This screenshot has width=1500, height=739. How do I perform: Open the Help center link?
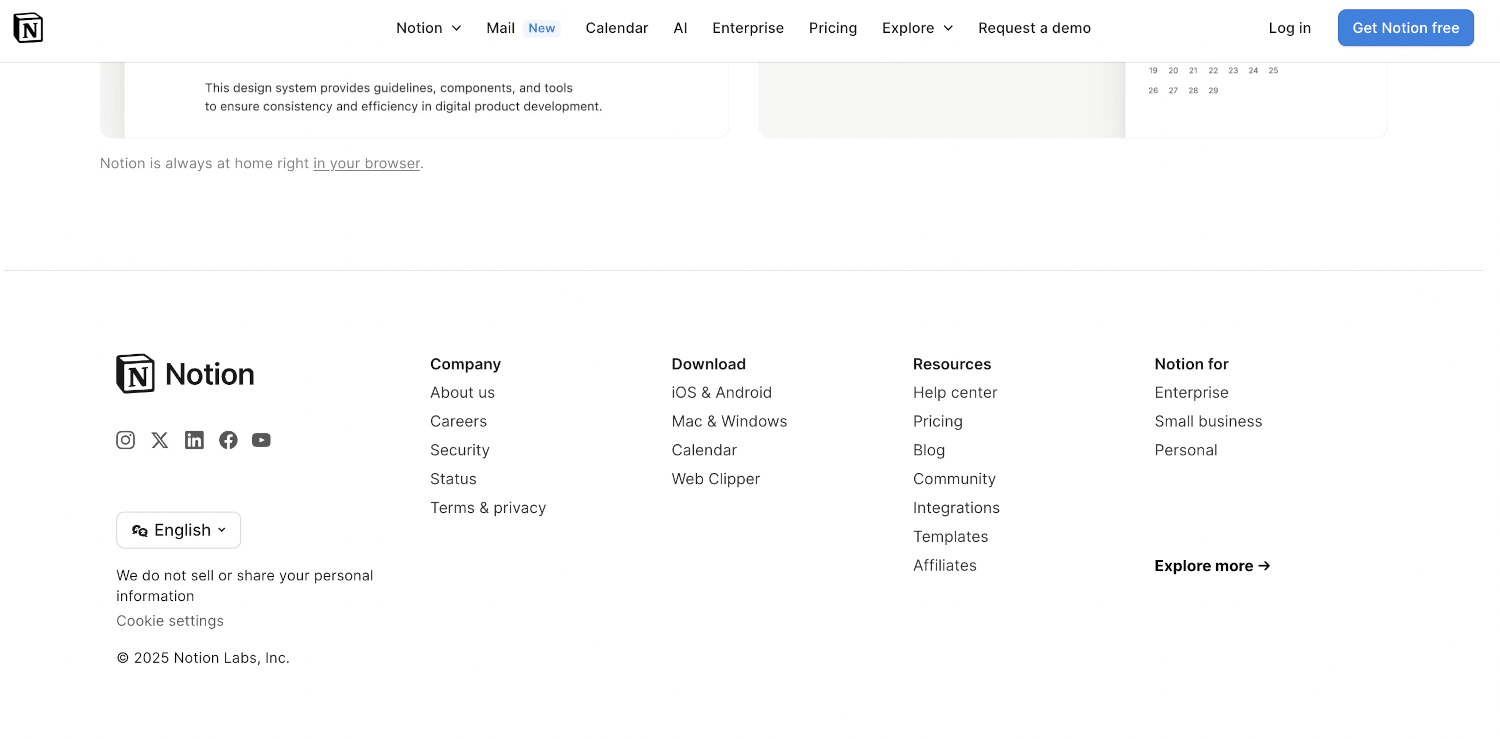click(955, 393)
